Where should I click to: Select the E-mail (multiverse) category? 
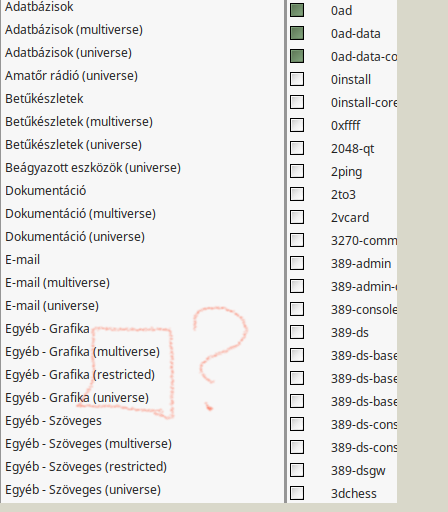[57, 283]
